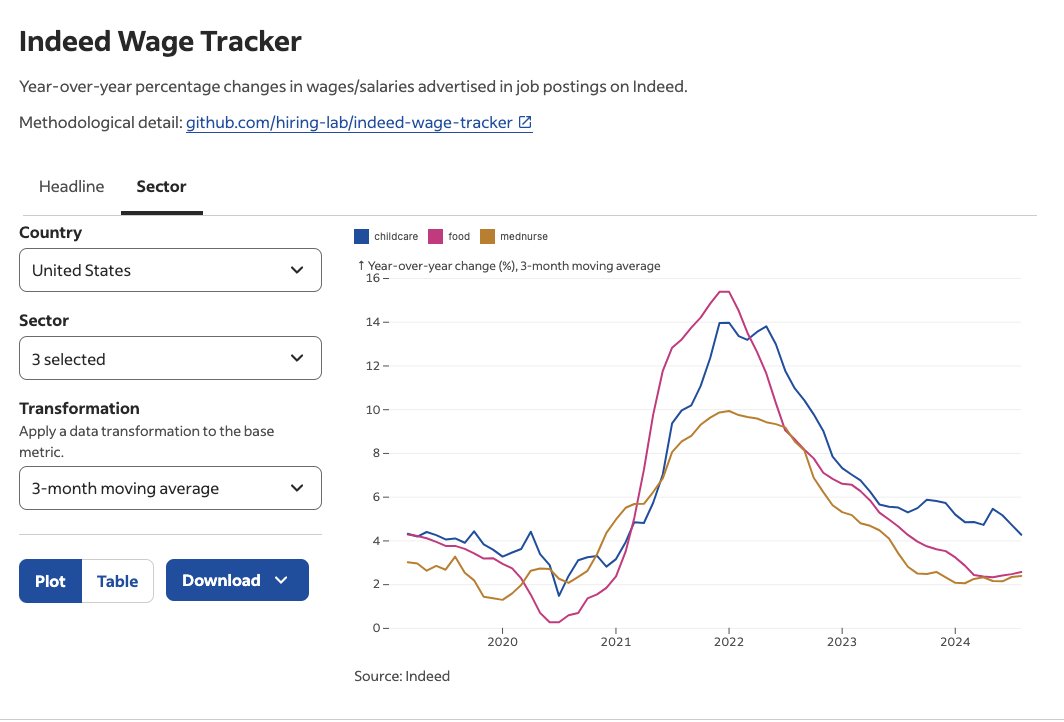Click the Source: Indeed caption
The width and height of the screenshot is (1064, 722).
point(402,676)
